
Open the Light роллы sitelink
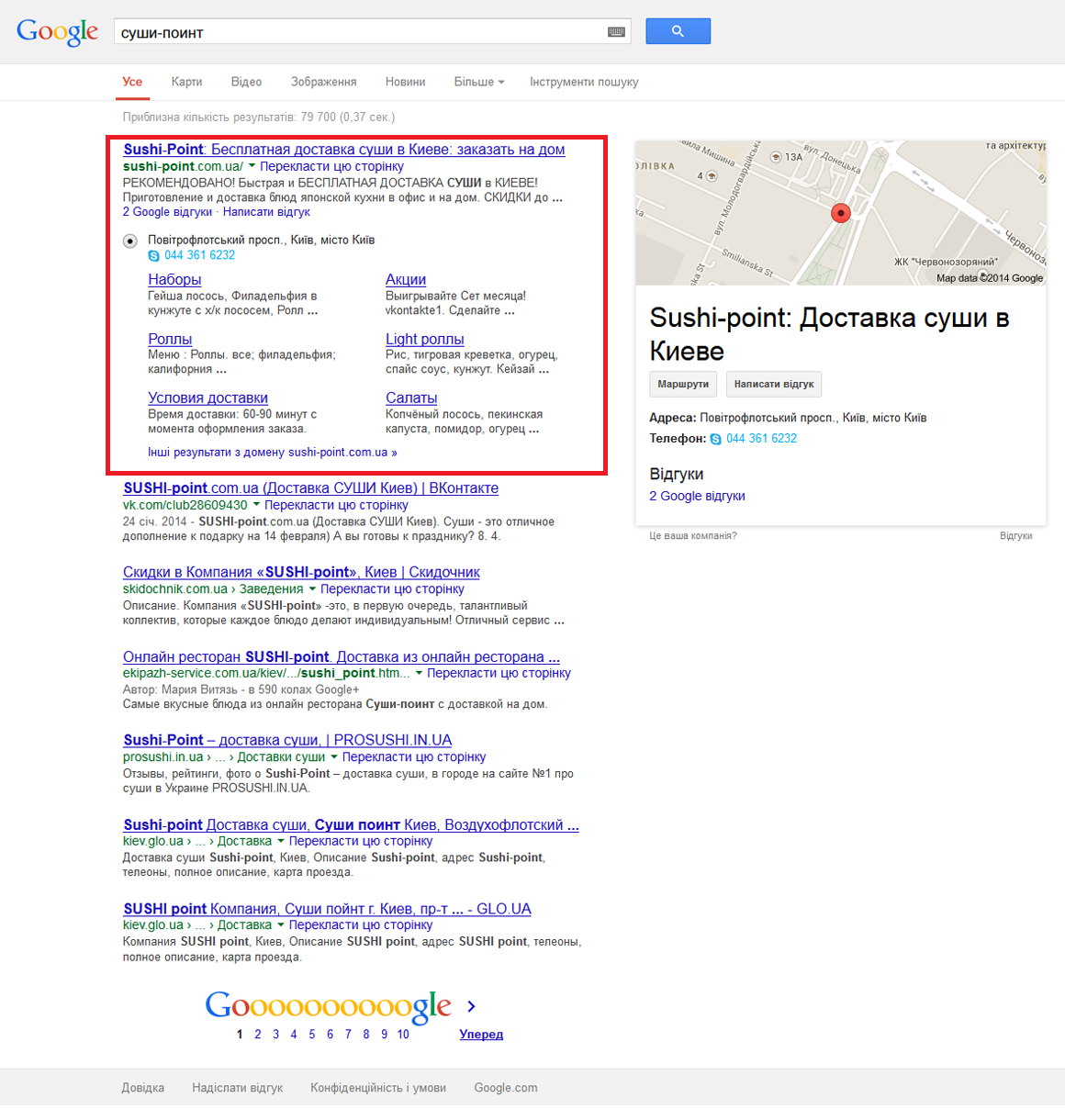tap(424, 339)
